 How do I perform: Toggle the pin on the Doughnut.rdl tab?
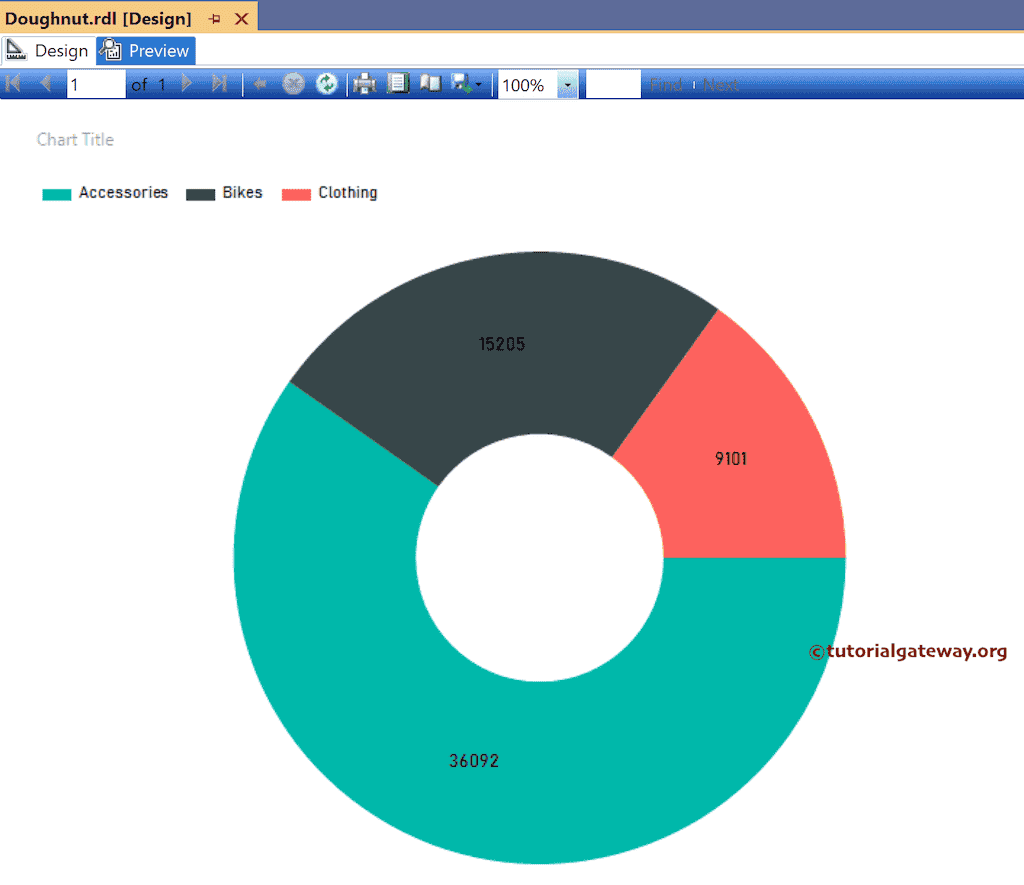click(x=213, y=17)
